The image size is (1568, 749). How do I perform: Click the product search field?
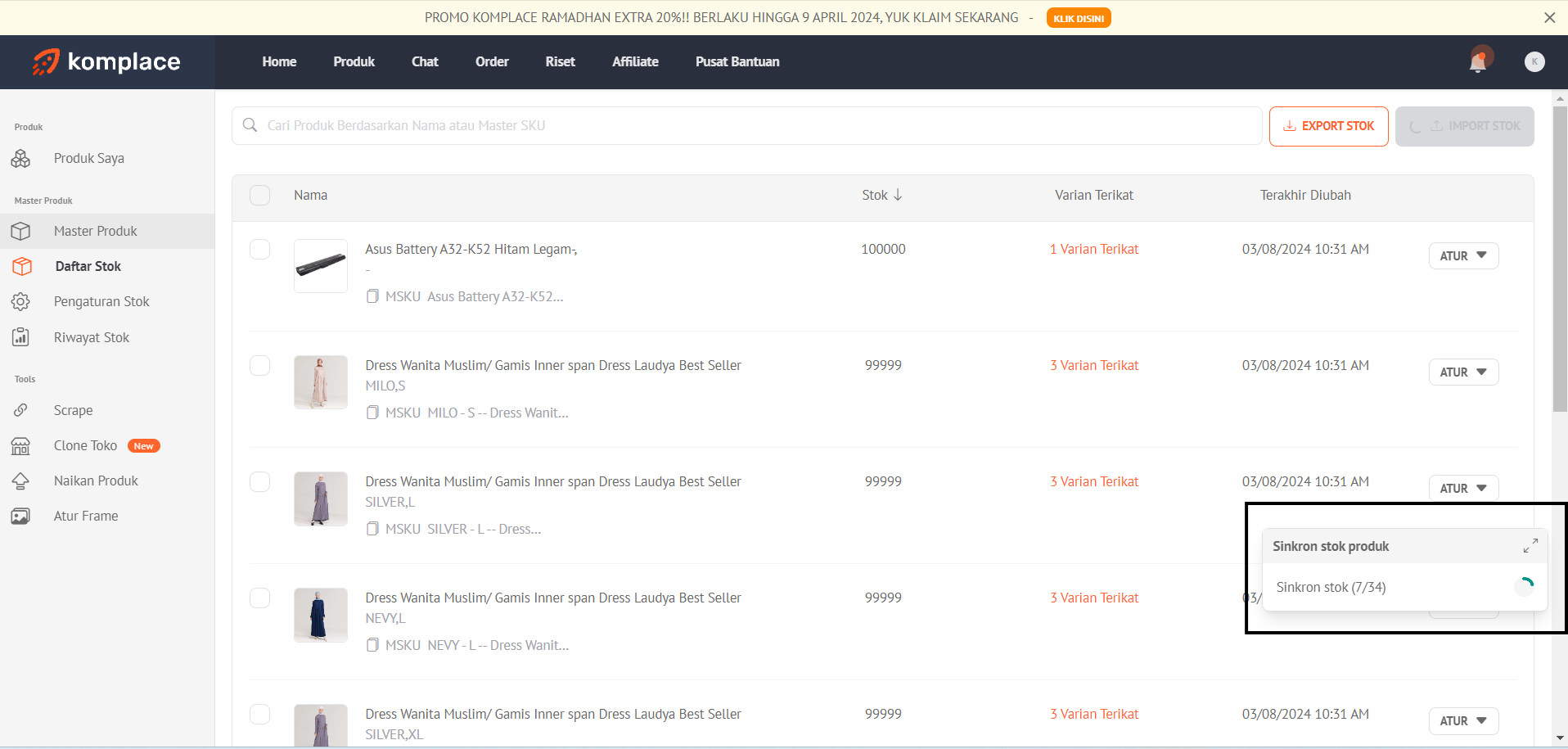[x=746, y=125]
